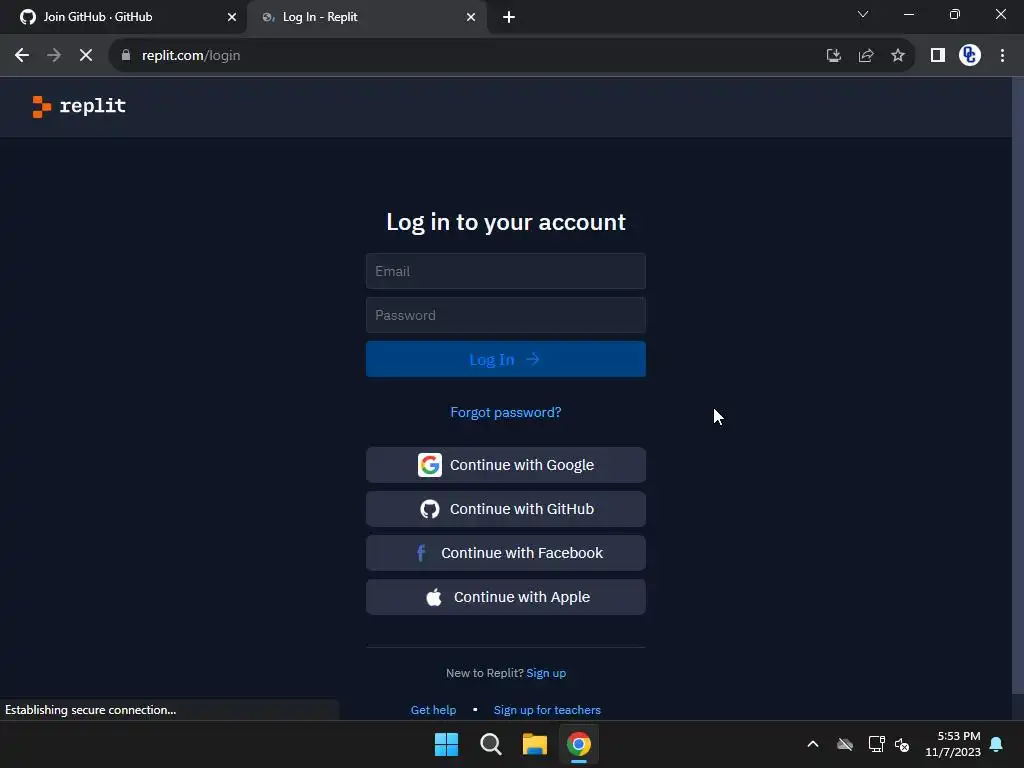Open the Chrome profile avatar
Viewport: 1024px width, 768px height.
tap(970, 56)
